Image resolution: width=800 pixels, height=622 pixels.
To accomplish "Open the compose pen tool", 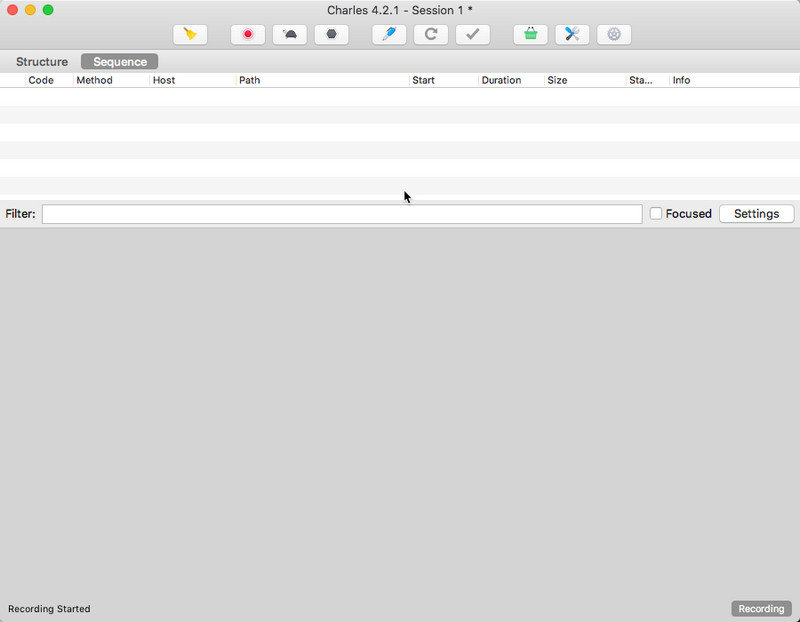I will click(389, 34).
